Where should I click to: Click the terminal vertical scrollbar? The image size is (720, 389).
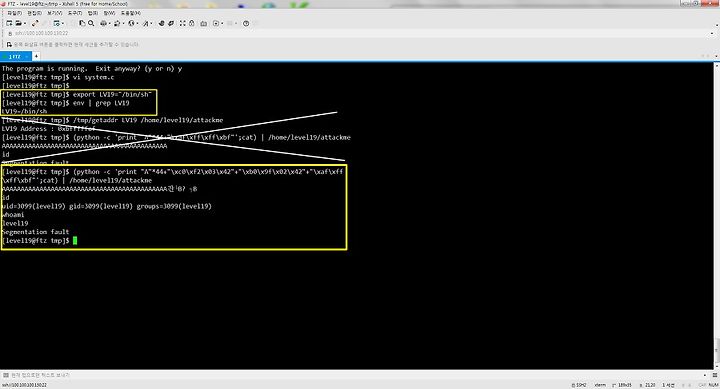pyautogui.click(x=716, y=216)
